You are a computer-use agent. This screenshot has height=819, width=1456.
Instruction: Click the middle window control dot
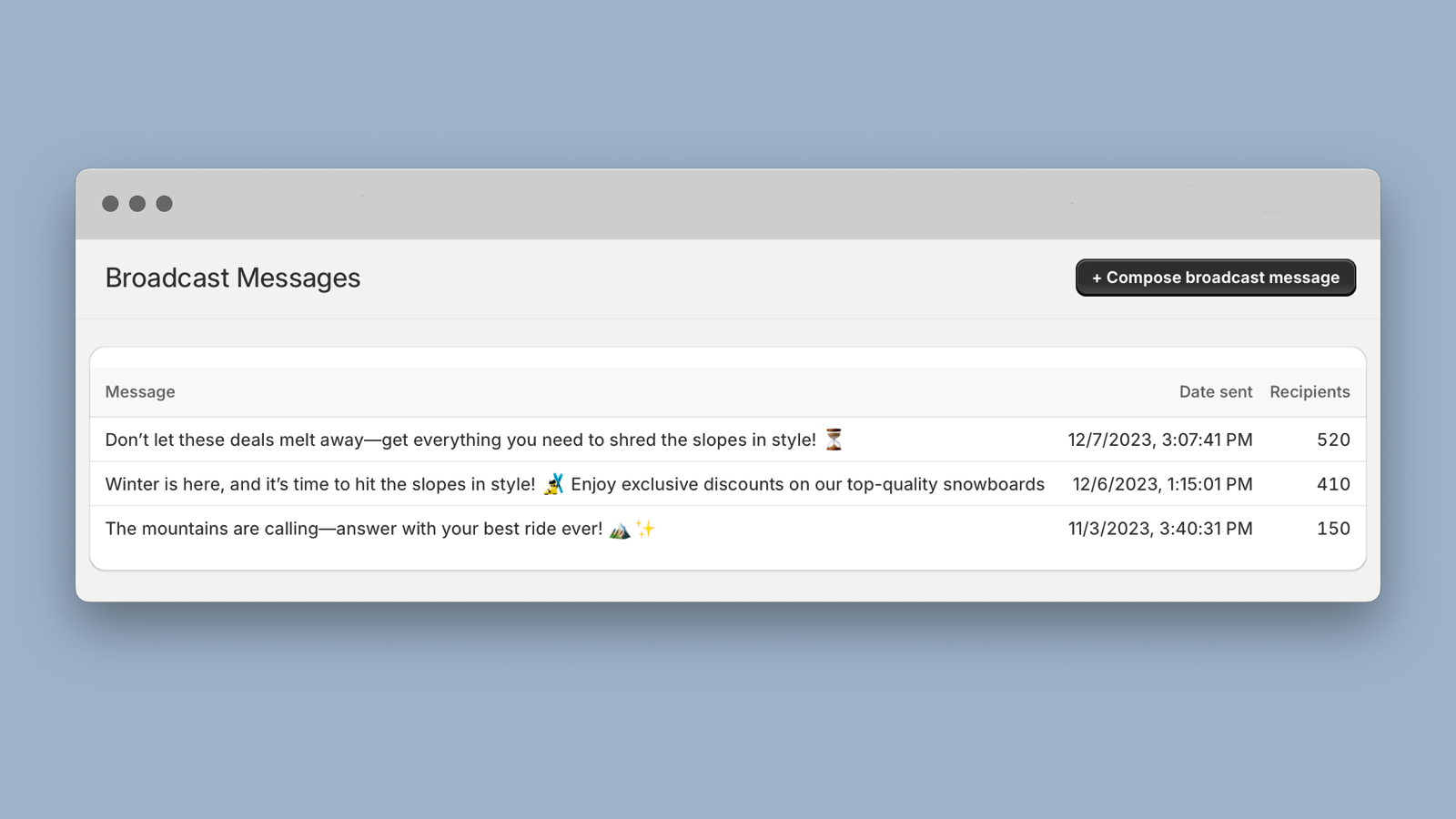click(x=136, y=203)
